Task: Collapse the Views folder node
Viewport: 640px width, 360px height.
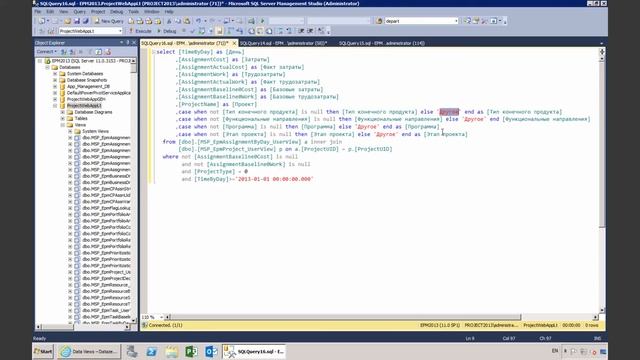Action: pos(63,125)
